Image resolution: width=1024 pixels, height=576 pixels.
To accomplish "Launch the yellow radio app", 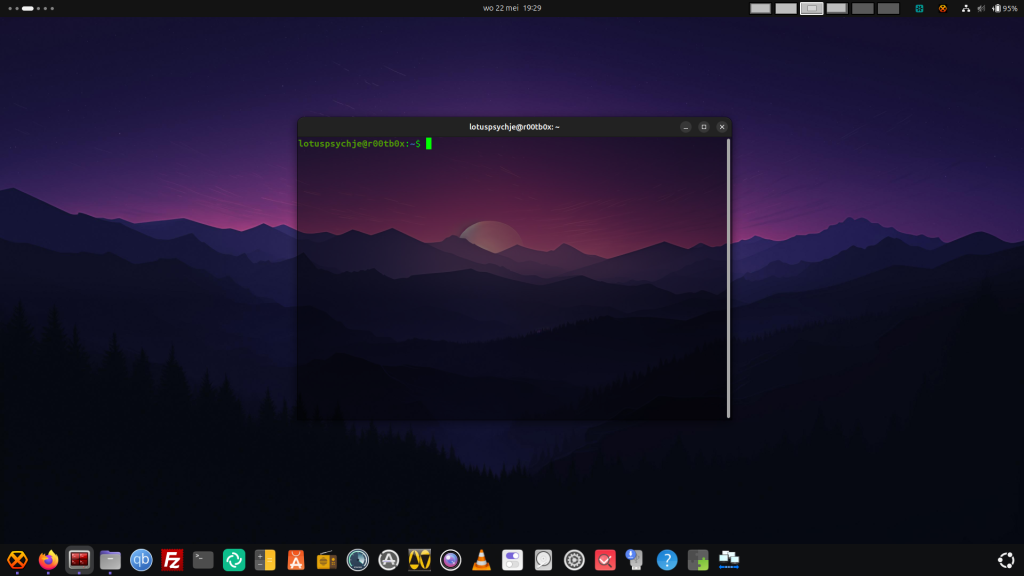I will [327, 560].
